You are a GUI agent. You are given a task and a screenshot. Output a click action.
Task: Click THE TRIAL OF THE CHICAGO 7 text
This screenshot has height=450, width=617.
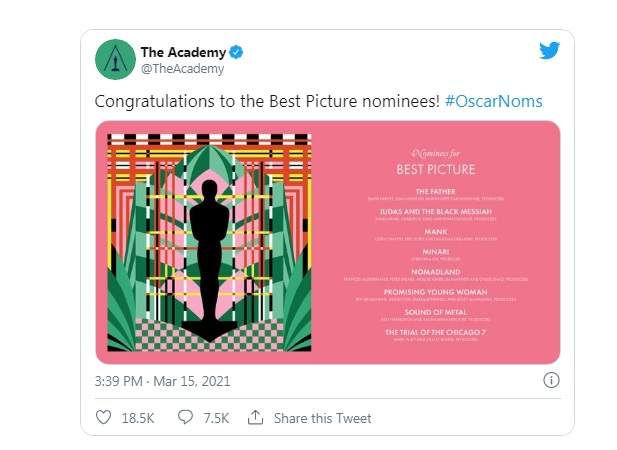coord(435,330)
